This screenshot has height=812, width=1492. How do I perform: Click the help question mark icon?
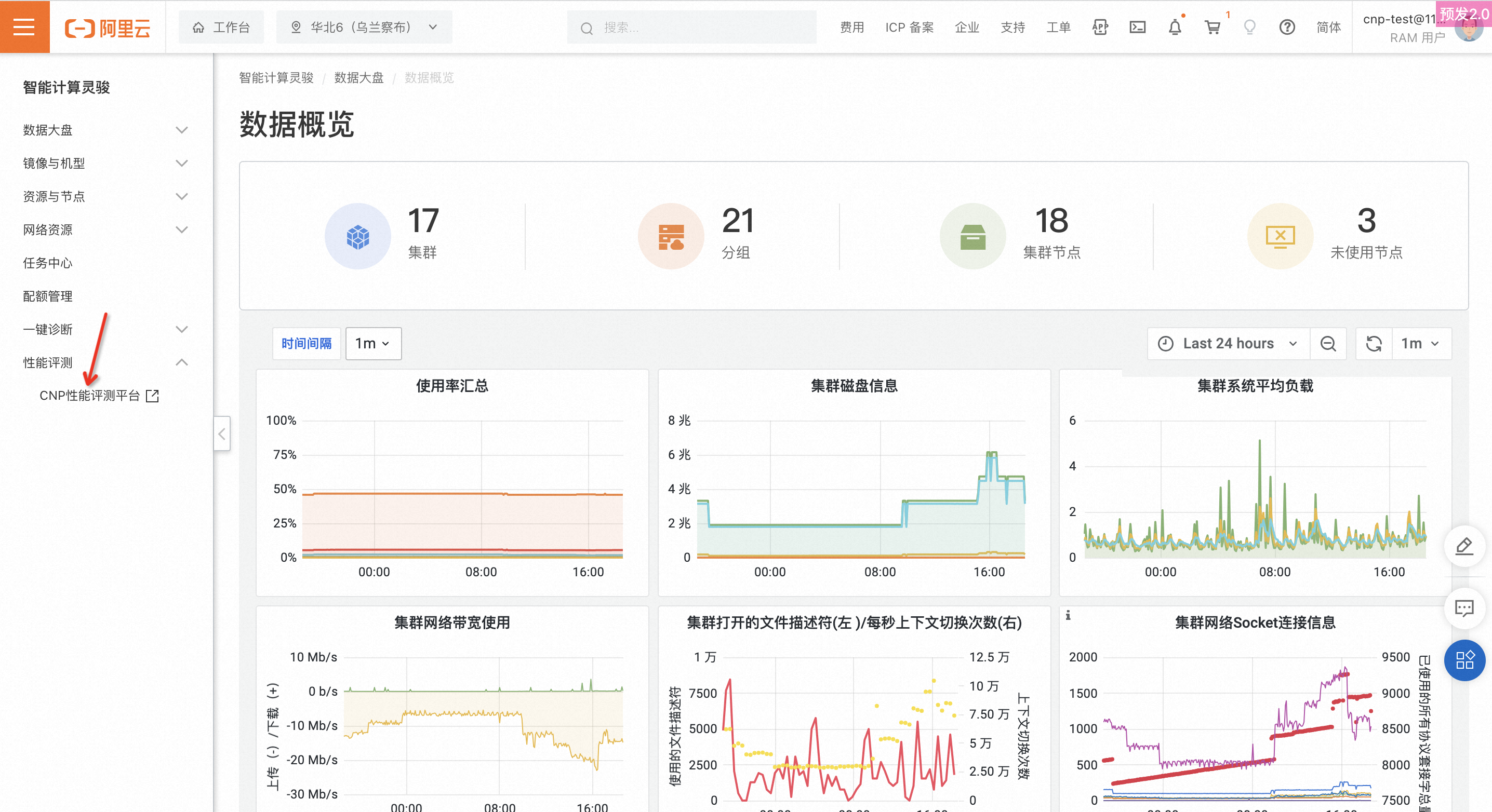pyautogui.click(x=1287, y=27)
